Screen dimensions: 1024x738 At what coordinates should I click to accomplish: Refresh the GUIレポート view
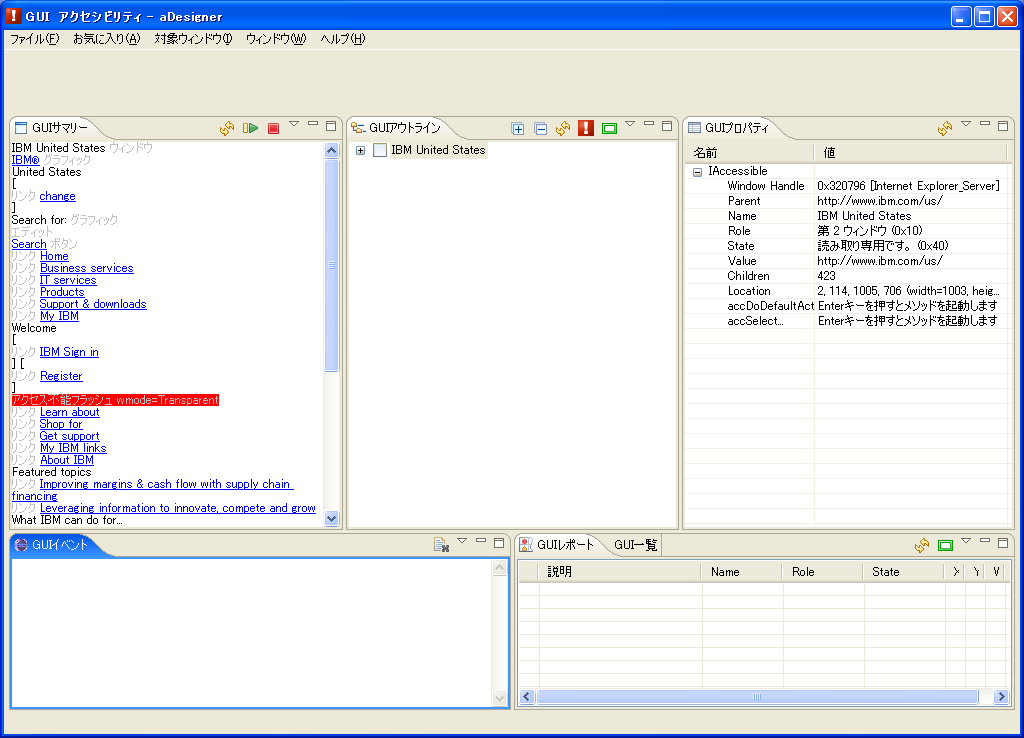922,545
